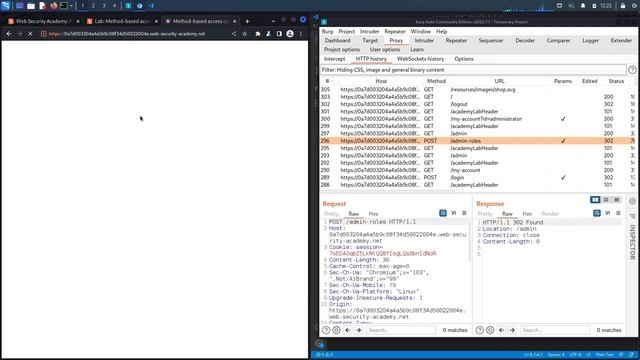Switch request view to Hex

(373, 213)
